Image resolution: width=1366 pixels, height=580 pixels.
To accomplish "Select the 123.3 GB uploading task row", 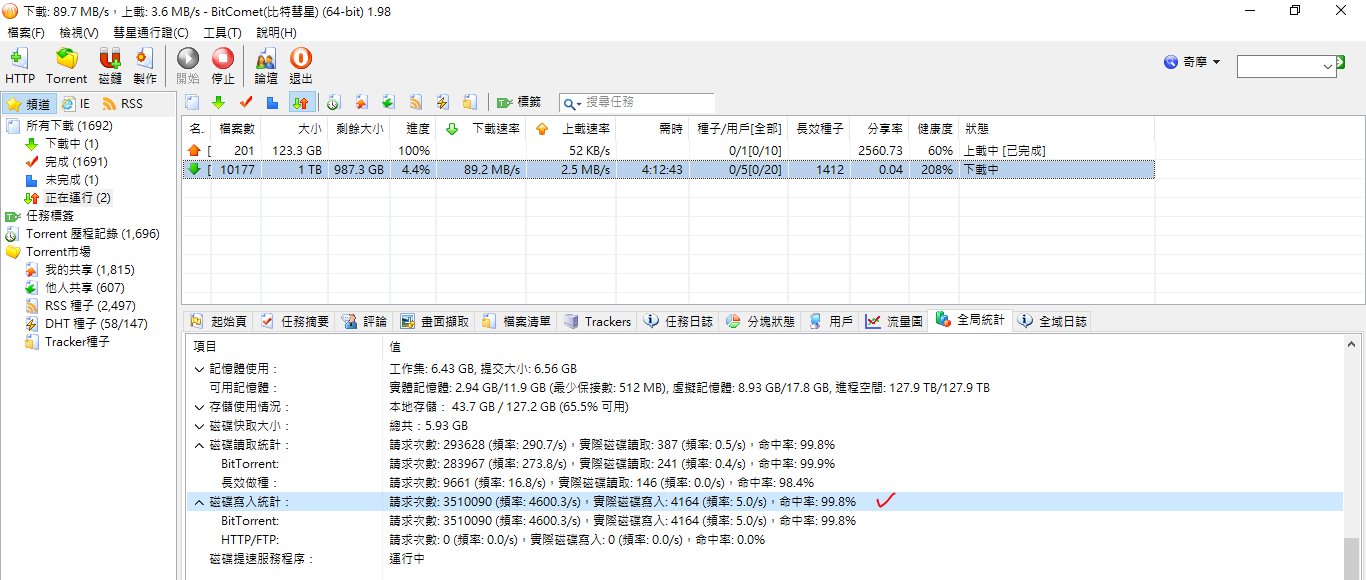I will point(668,150).
